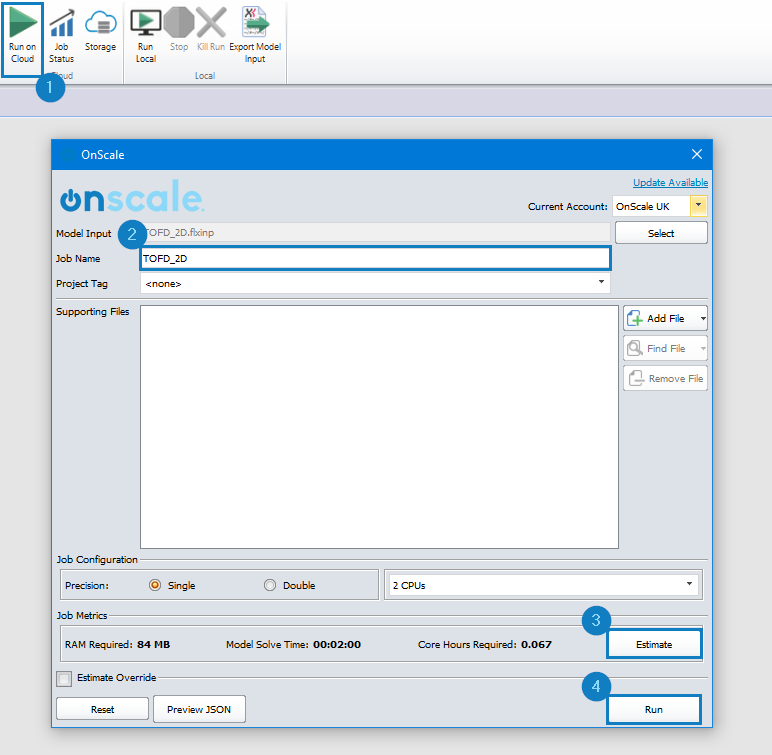Open the Current Account dropdown arrow
Image resolution: width=772 pixels, height=755 pixels.
click(698, 206)
